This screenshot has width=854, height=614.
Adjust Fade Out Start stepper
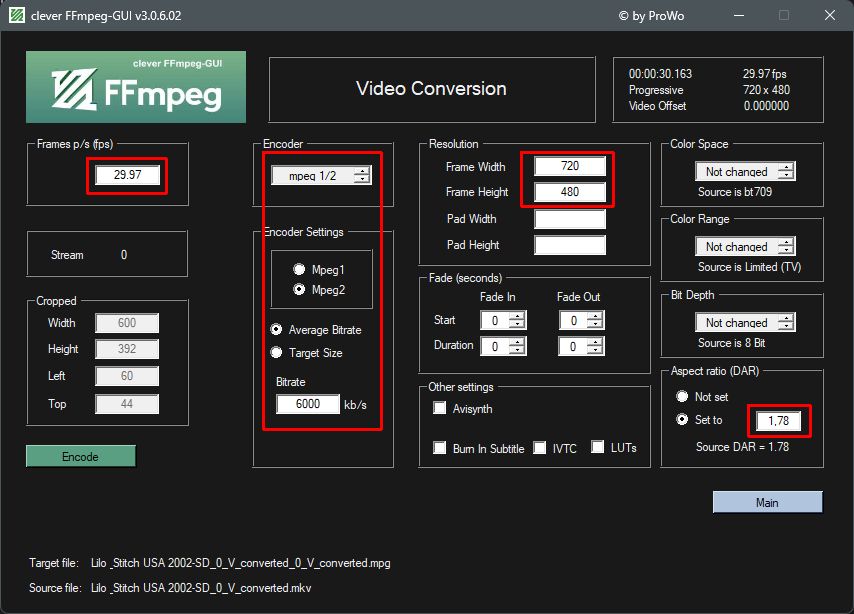coord(596,320)
